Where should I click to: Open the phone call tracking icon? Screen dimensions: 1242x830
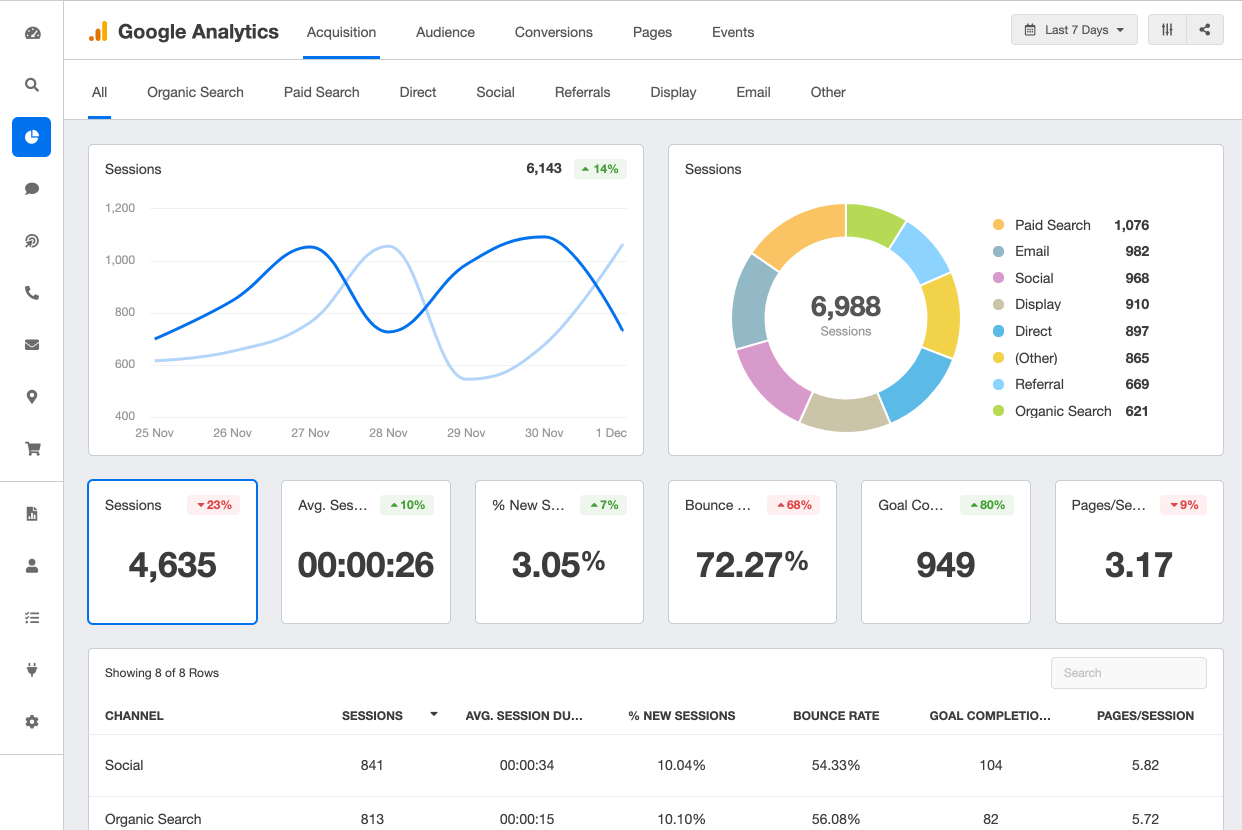pos(32,293)
